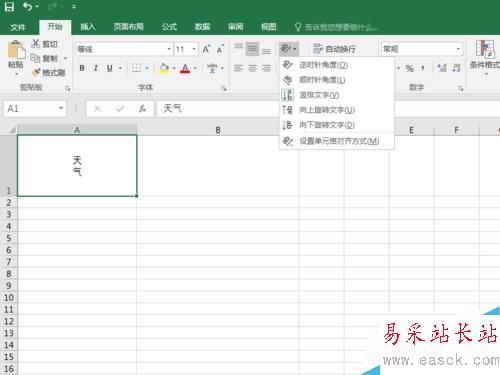Open number format dialog launcher
This screenshot has height=375, width=500.
pyautogui.click(x=460, y=88)
